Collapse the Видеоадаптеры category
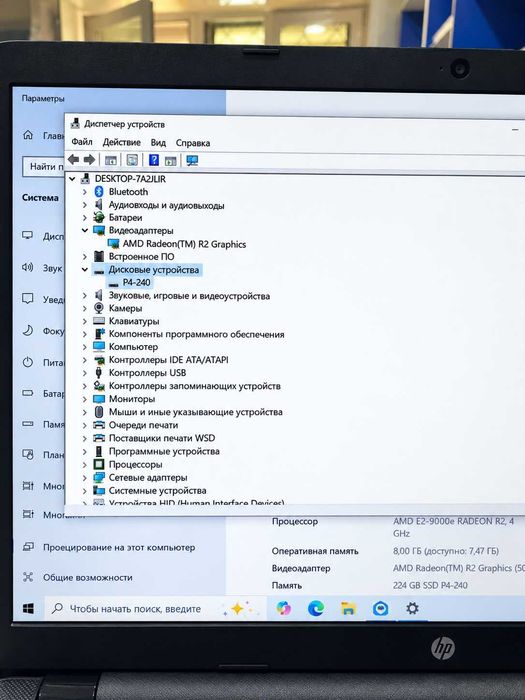 [85, 230]
